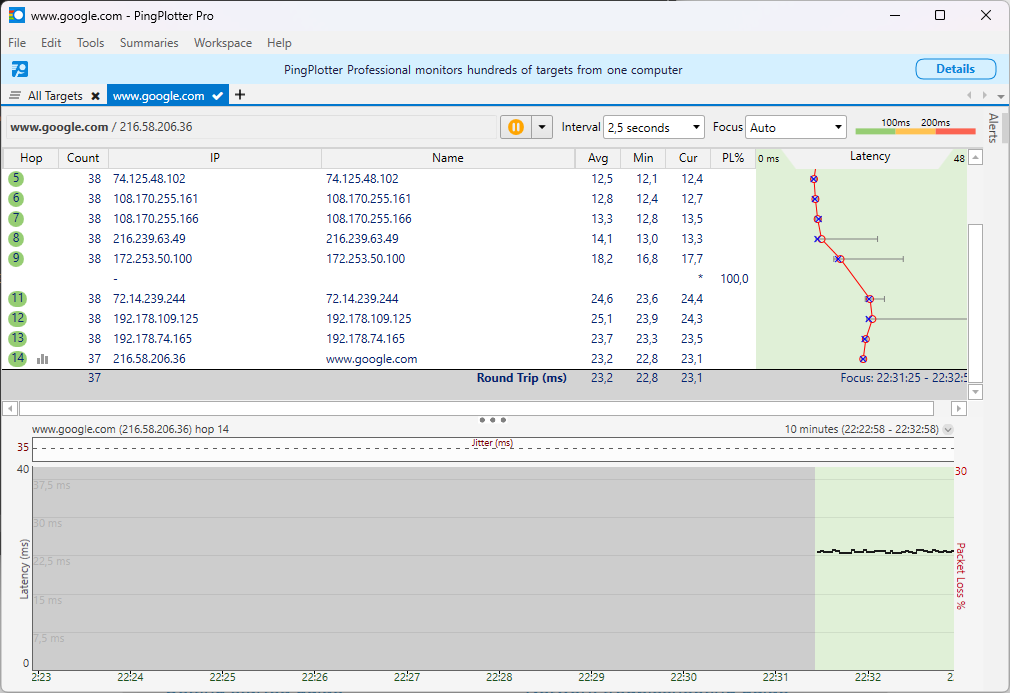Click the tab list dropdown arrow at far right
The image size is (1010, 693).
pyautogui.click(x=1000, y=96)
